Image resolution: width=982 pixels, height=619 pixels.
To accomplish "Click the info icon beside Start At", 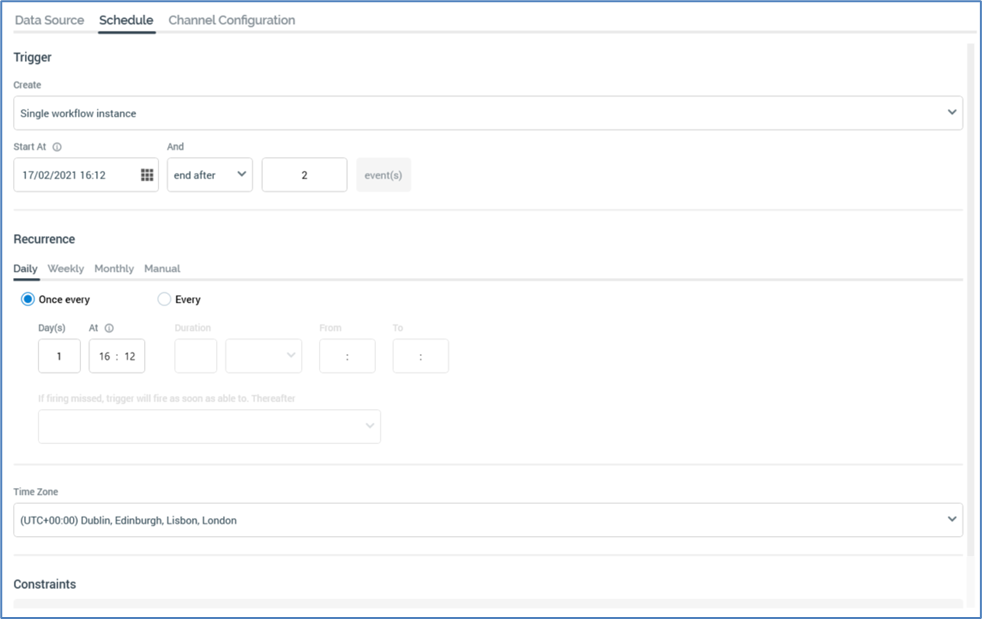I will 57,147.
